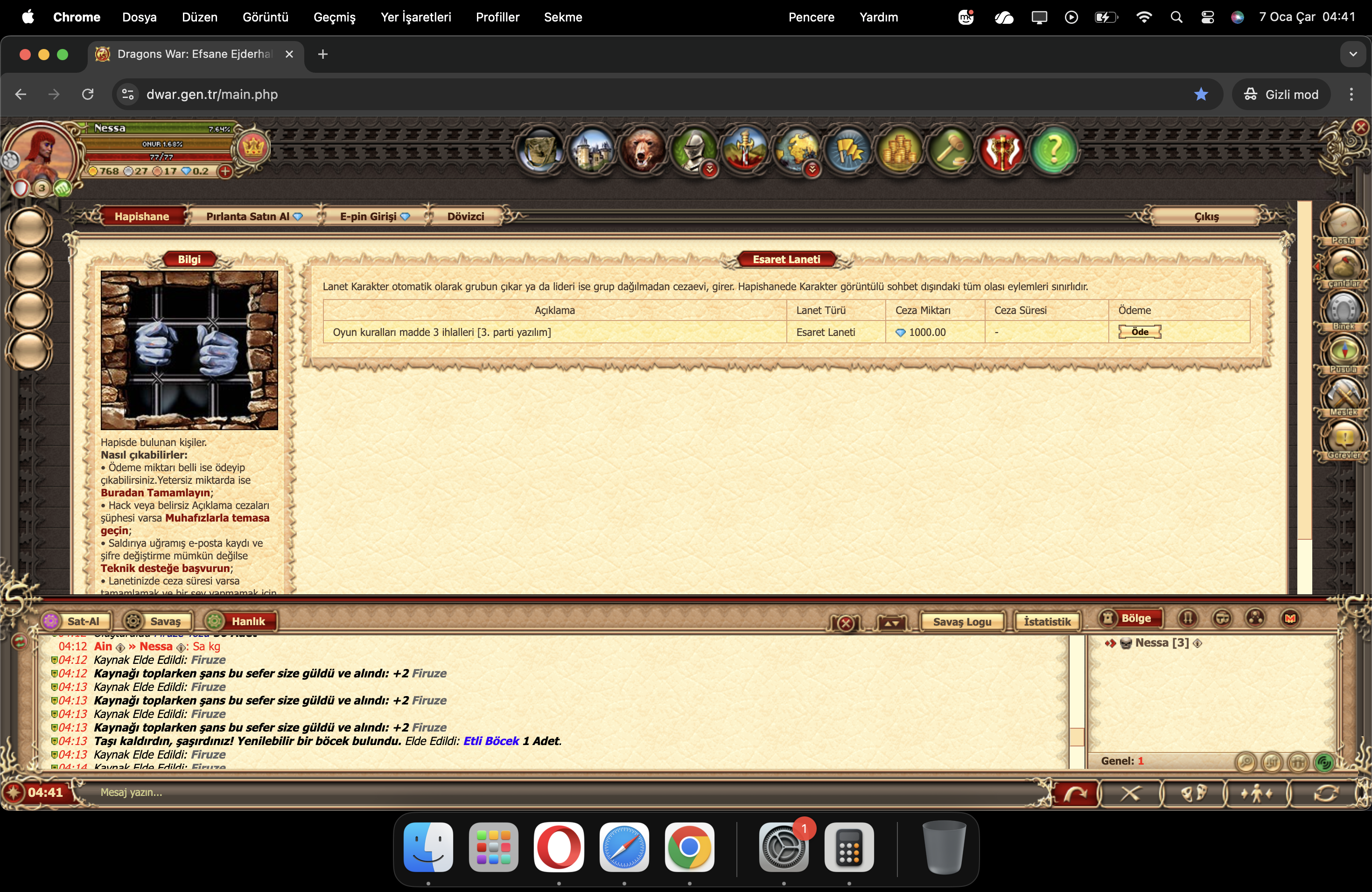Switch to the Hapishane tab
1372x892 pixels.
(x=142, y=216)
